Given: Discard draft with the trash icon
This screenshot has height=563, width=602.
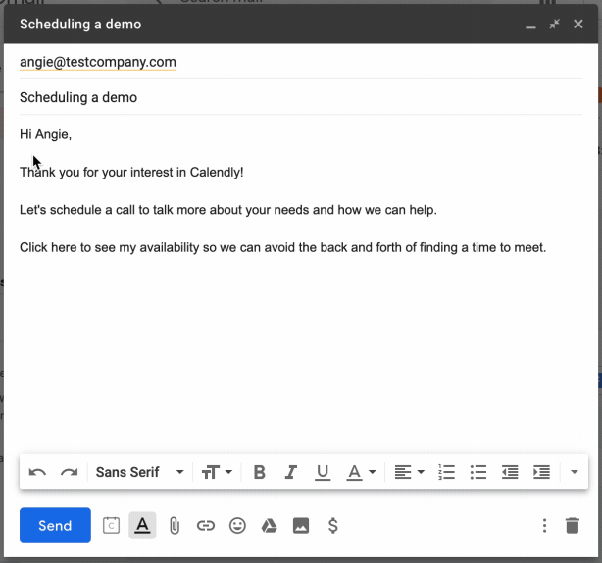Looking at the screenshot, I should (572, 526).
